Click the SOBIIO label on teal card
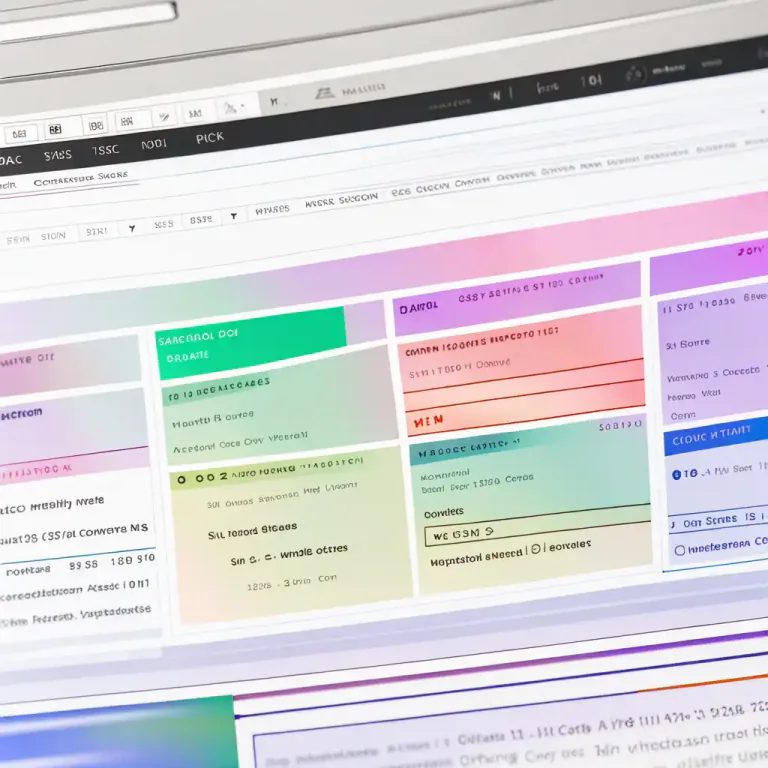Viewport: 768px width, 768px height. (620, 426)
